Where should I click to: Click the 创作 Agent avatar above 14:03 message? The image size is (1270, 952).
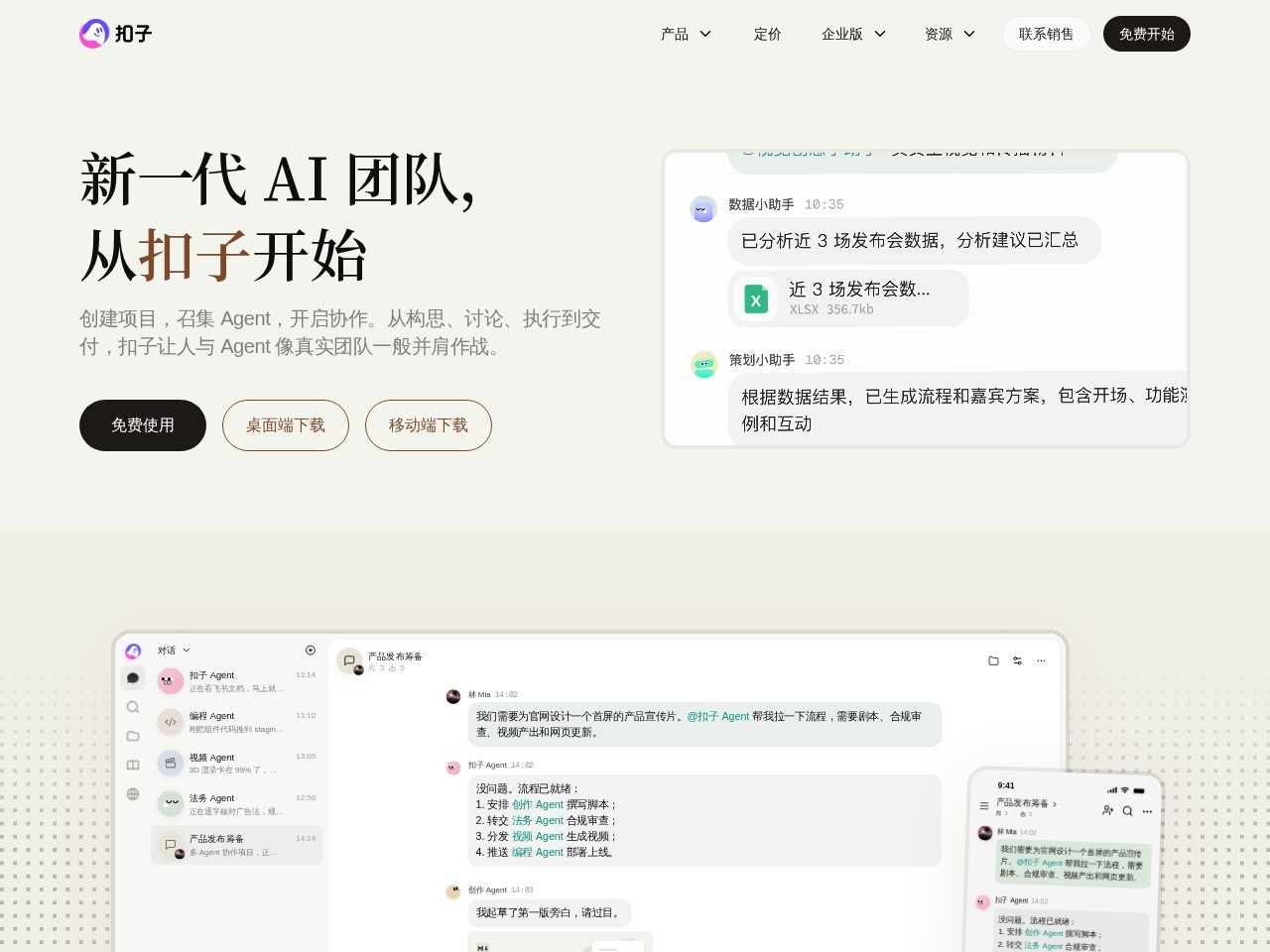(453, 892)
